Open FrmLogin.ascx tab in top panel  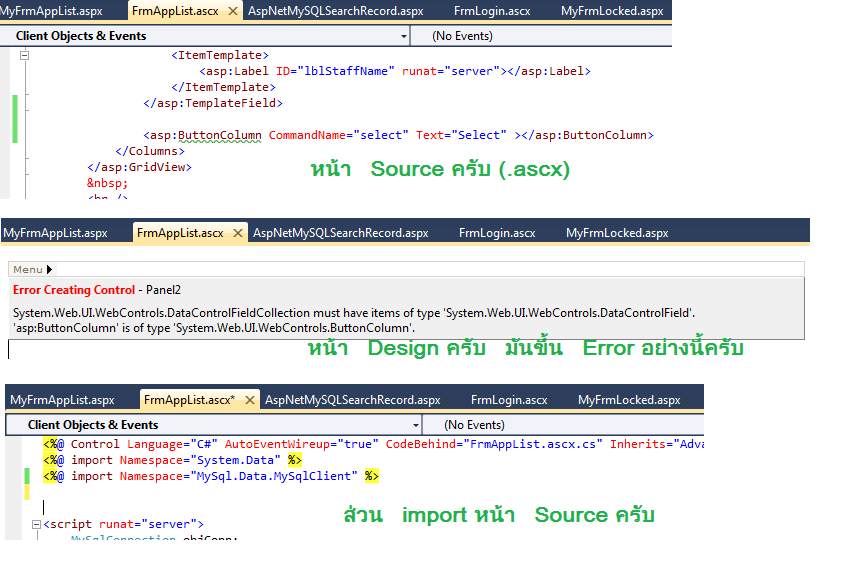[x=492, y=11]
